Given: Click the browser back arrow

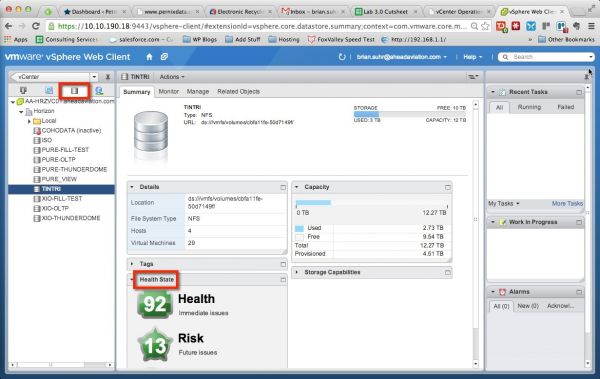Looking at the screenshot, I should coord(8,26).
